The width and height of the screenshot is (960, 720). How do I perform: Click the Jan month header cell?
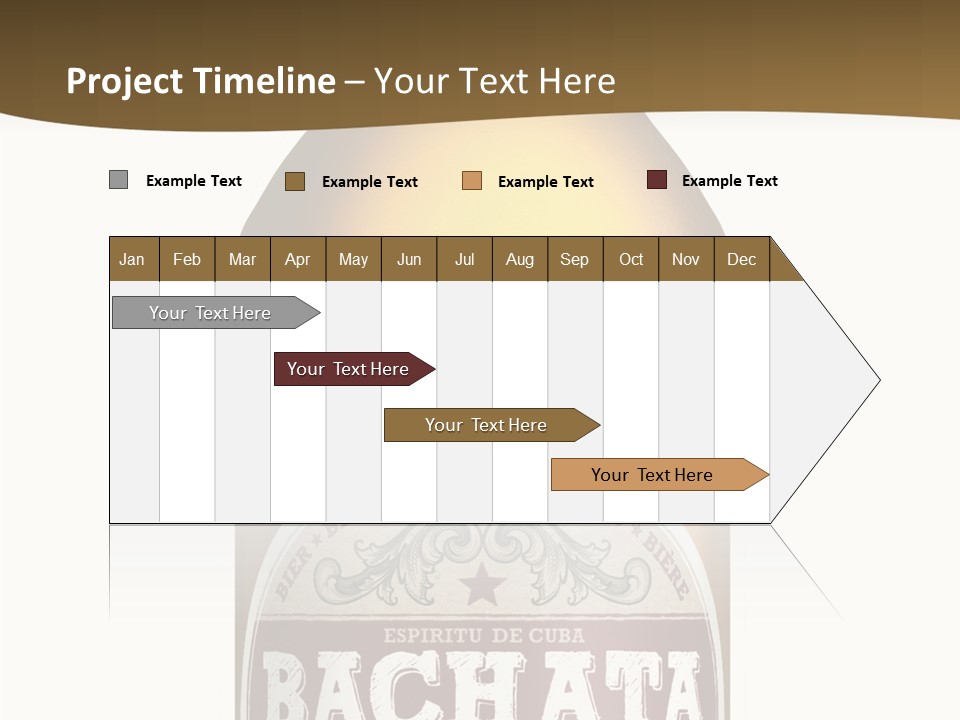click(x=132, y=260)
